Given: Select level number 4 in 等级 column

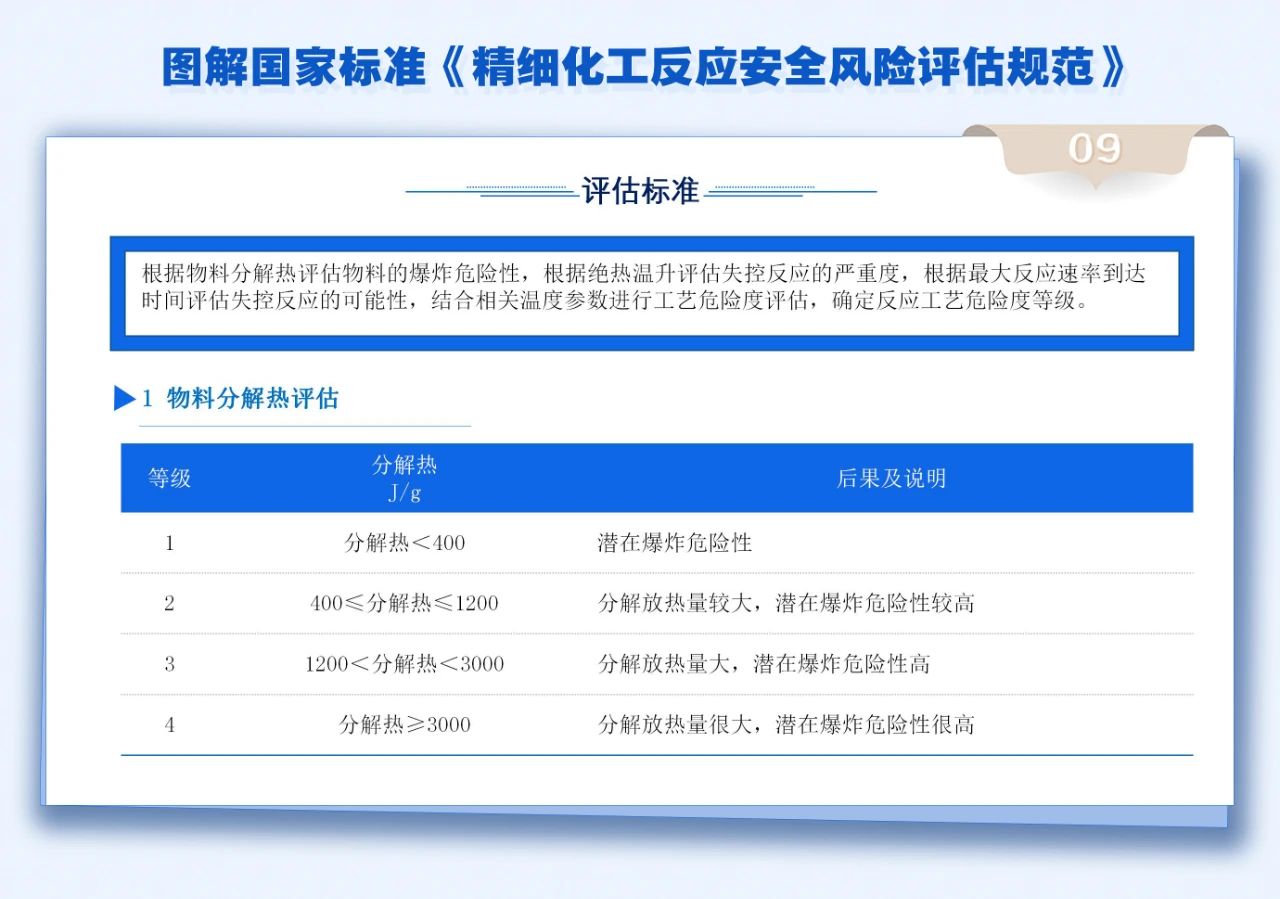Looking at the screenshot, I should click(x=169, y=725).
